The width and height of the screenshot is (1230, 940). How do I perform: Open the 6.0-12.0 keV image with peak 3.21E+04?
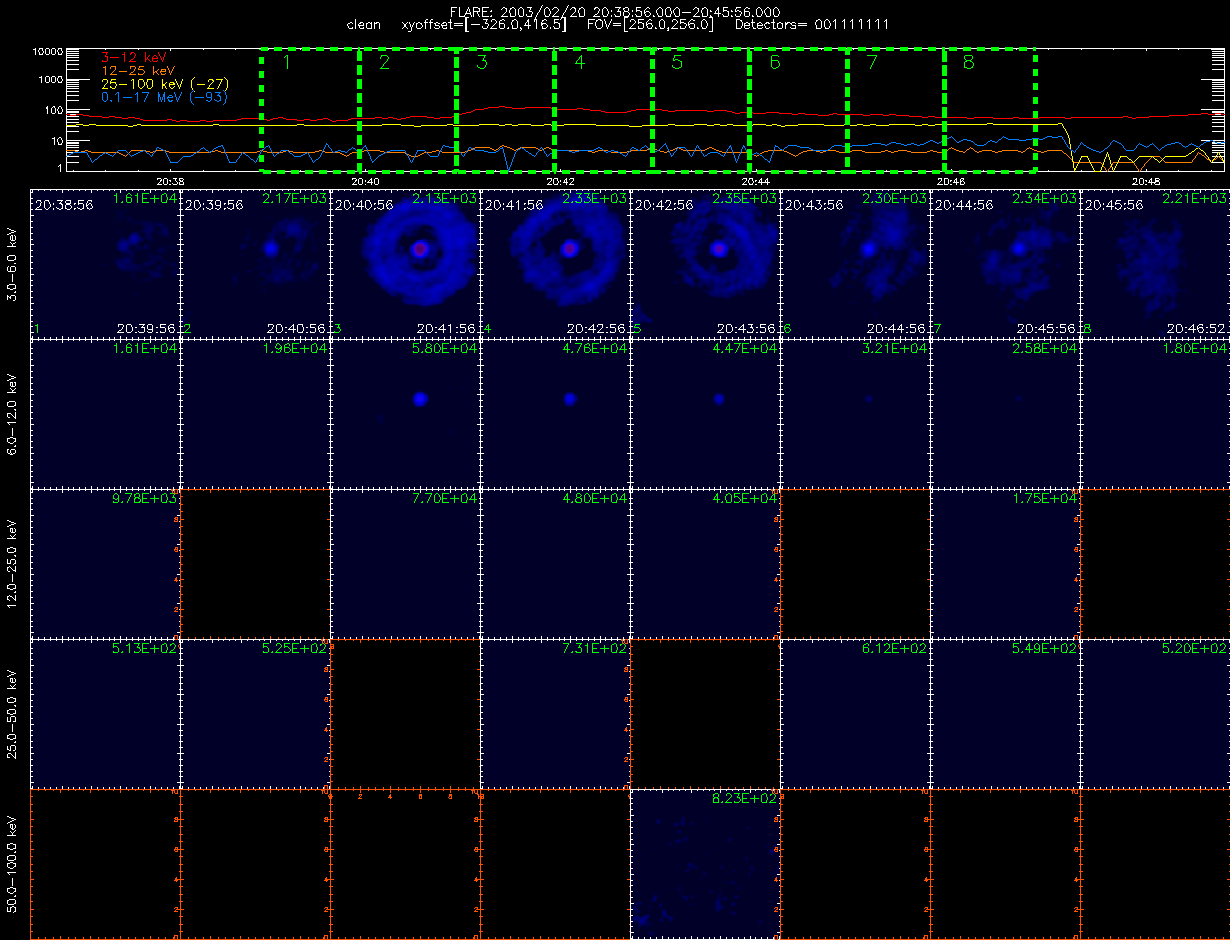click(855, 413)
